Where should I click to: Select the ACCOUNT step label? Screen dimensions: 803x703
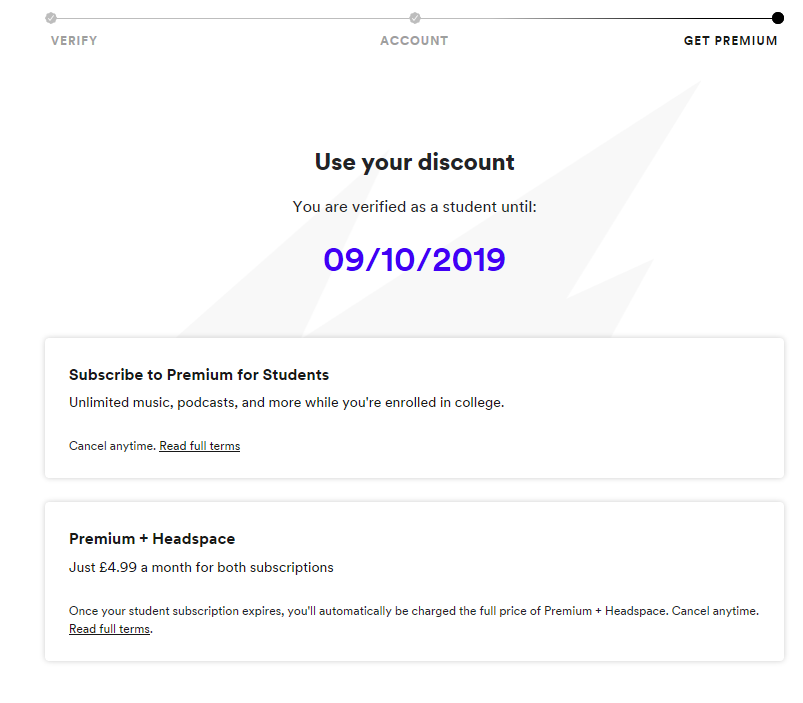click(x=414, y=41)
